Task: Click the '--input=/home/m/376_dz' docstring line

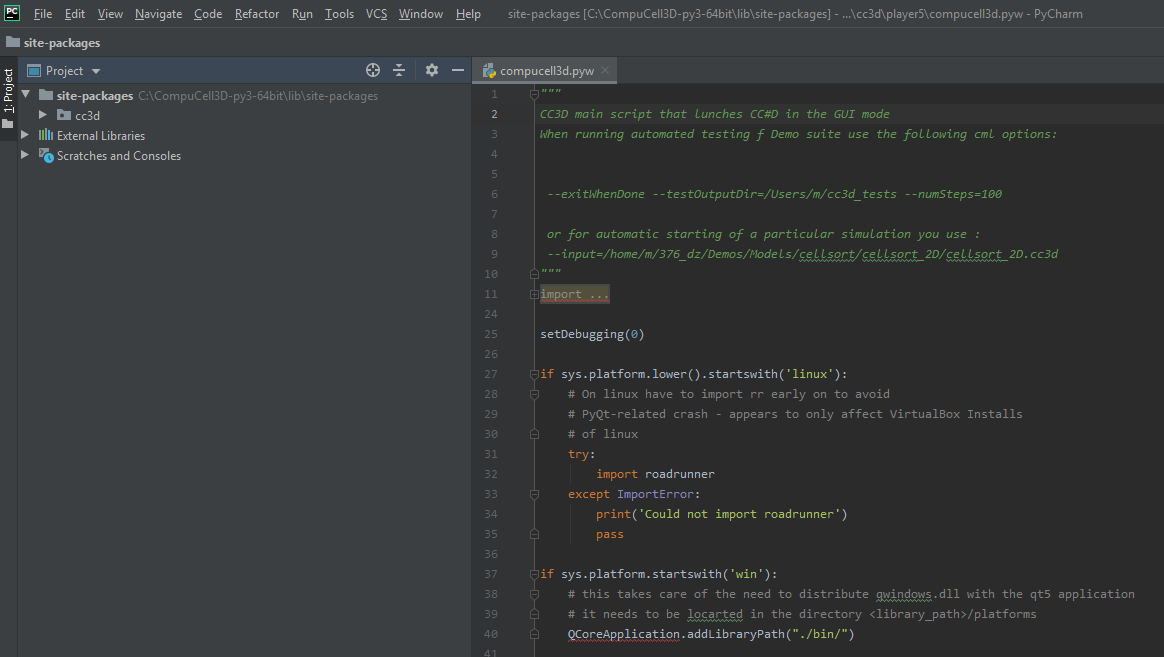Action: (x=802, y=254)
